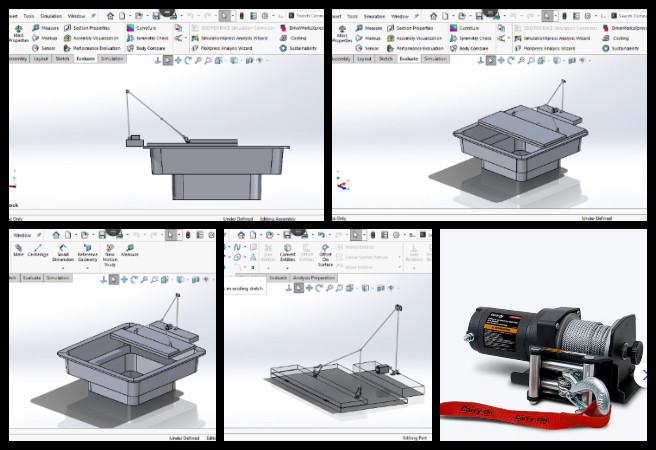
Task: Open the Analysis Preparation tab in lid-wireframe window
Action: click(314, 278)
